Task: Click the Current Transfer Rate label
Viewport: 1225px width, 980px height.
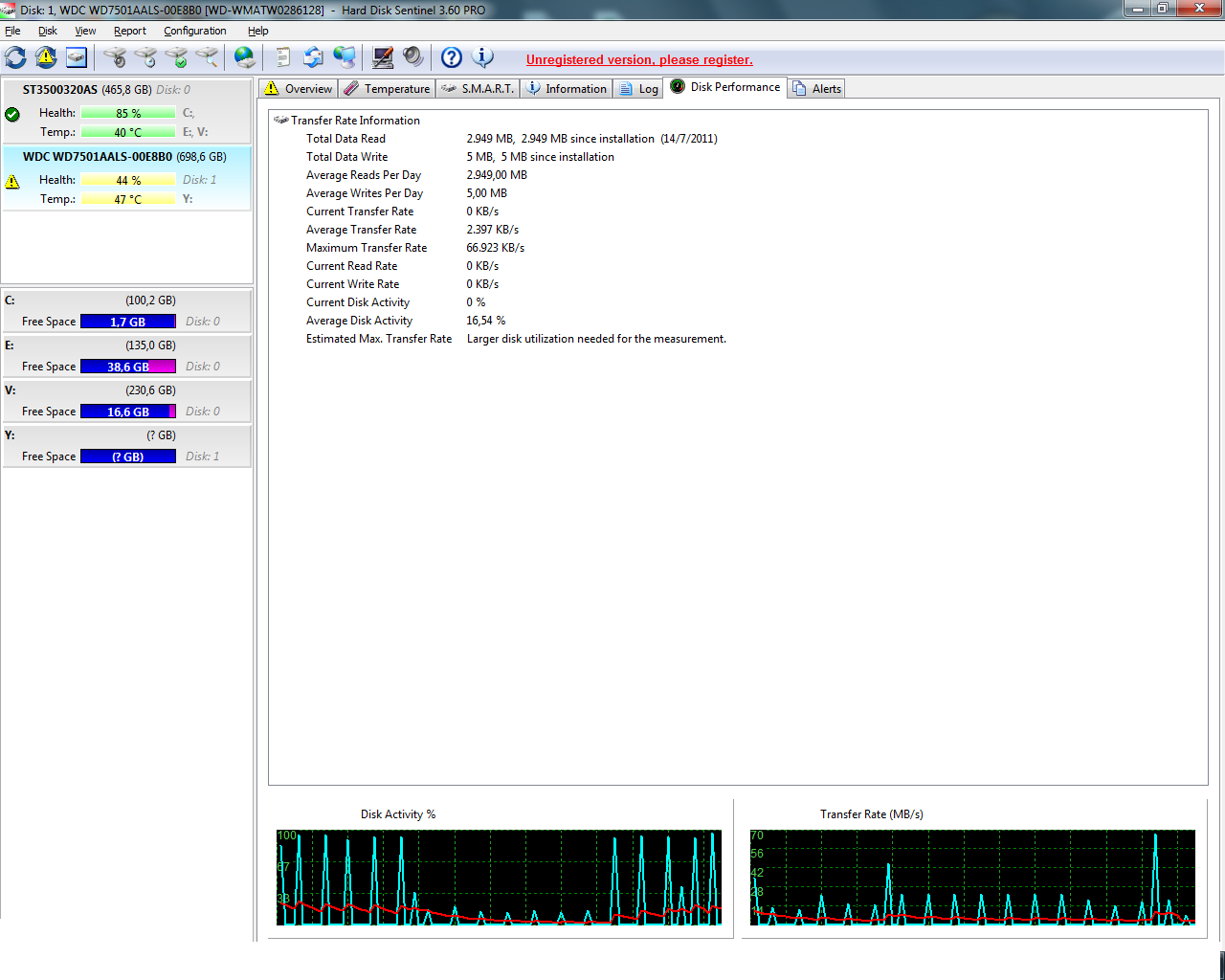Action: click(x=360, y=212)
